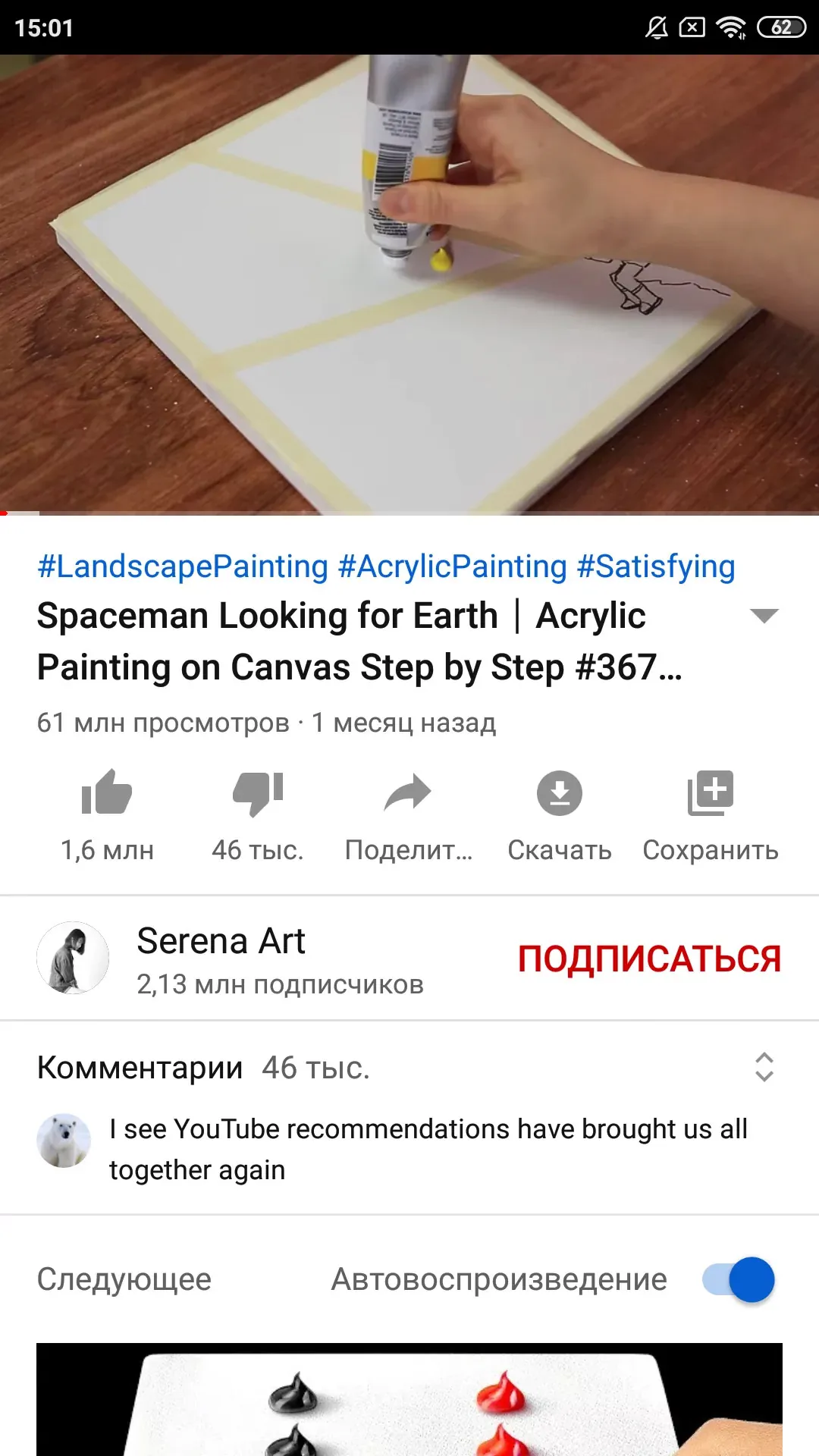The height and width of the screenshot is (1456, 819).
Task: Tap the thumbs-down dislike icon
Action: (258, 793)
